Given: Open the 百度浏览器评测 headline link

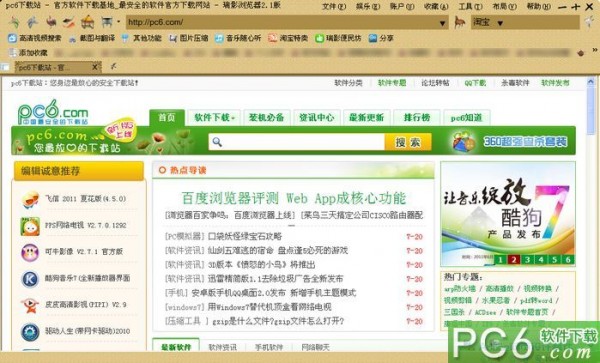Looking at the screenshot, I should [x=293, y=198].
